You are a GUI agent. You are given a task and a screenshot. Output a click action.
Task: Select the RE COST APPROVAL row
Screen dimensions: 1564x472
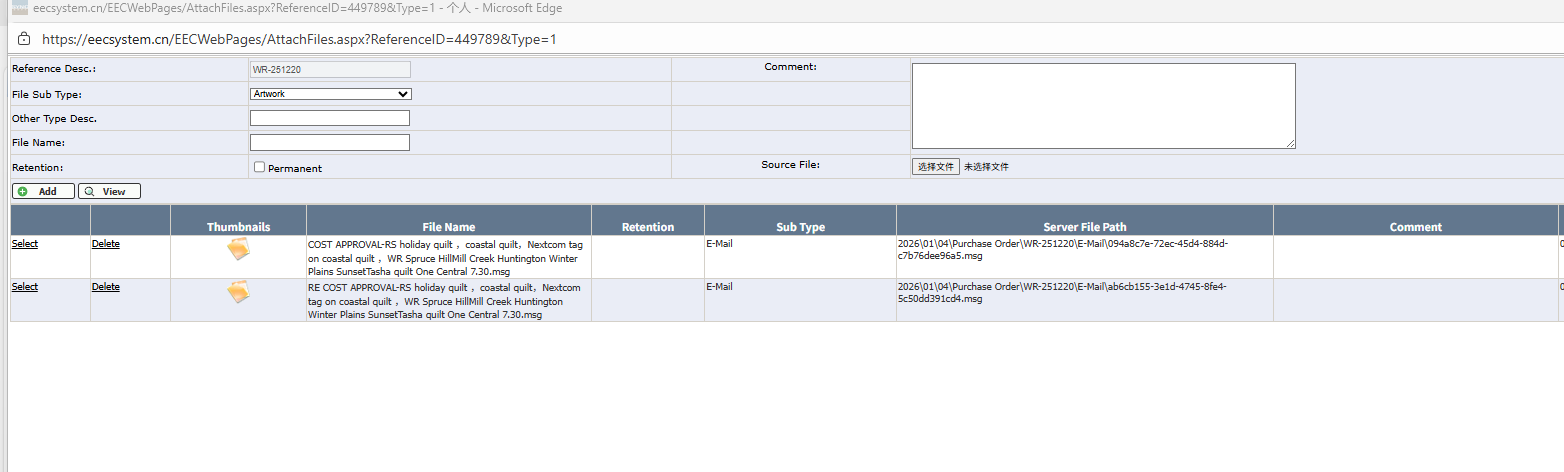tap(25, 287)
